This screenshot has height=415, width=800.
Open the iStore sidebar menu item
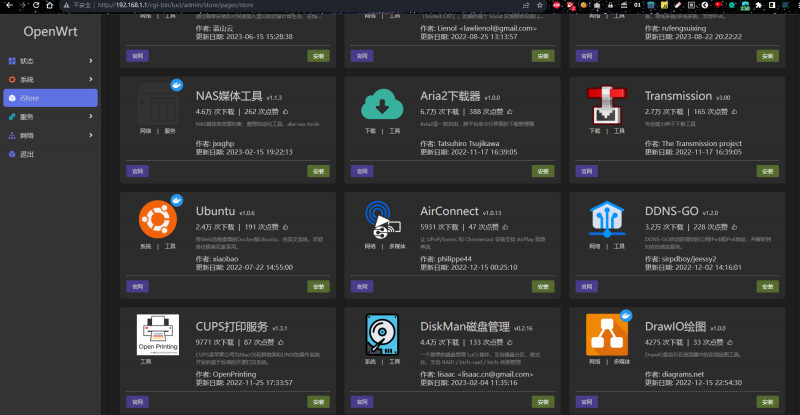(x=50, y=98)
